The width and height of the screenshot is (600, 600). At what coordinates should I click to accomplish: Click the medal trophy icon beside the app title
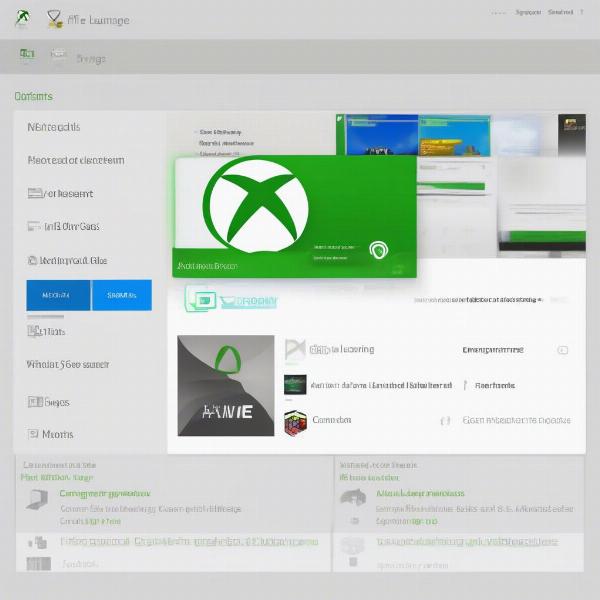54,19
